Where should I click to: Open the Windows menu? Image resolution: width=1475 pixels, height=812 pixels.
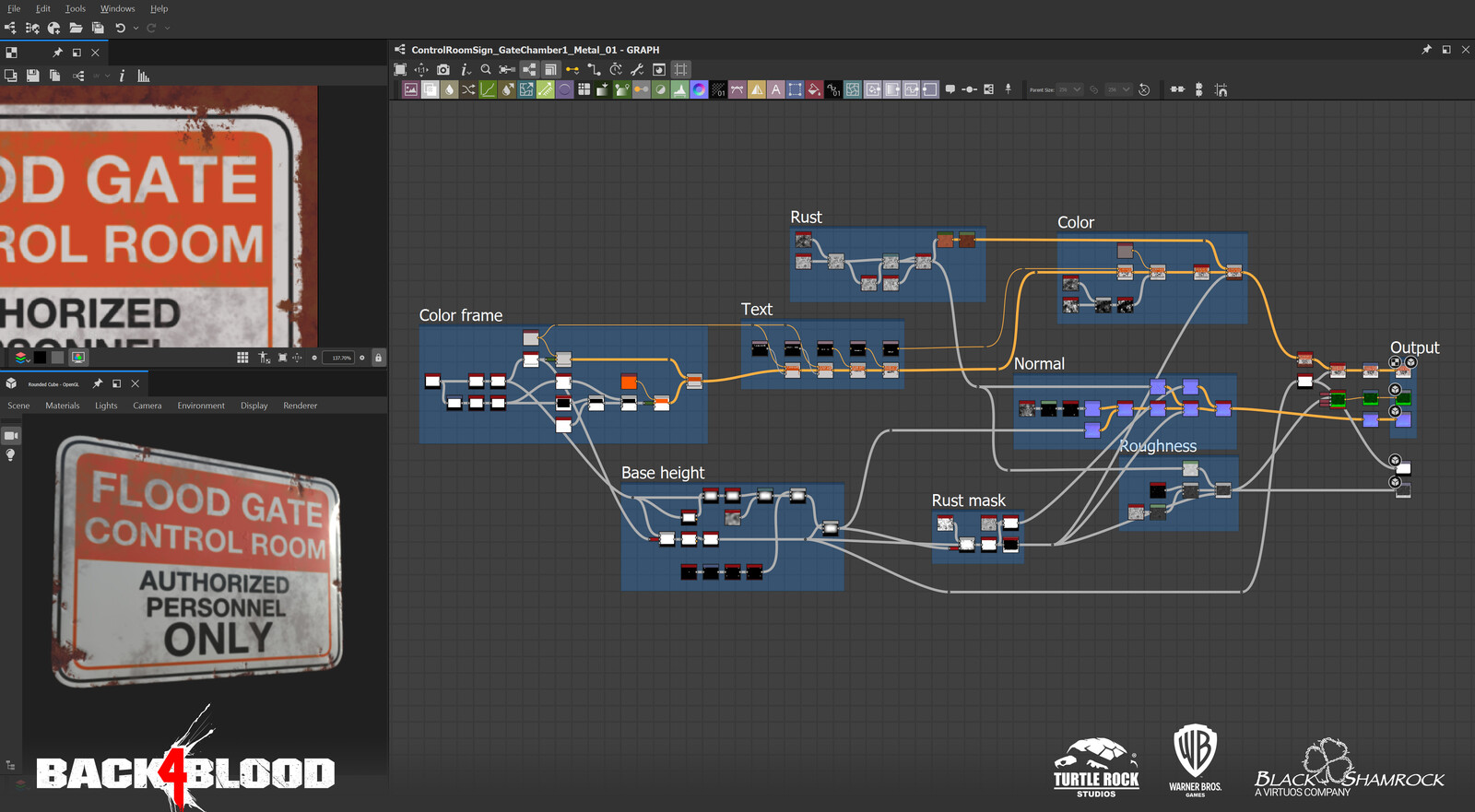pos(118,8)
